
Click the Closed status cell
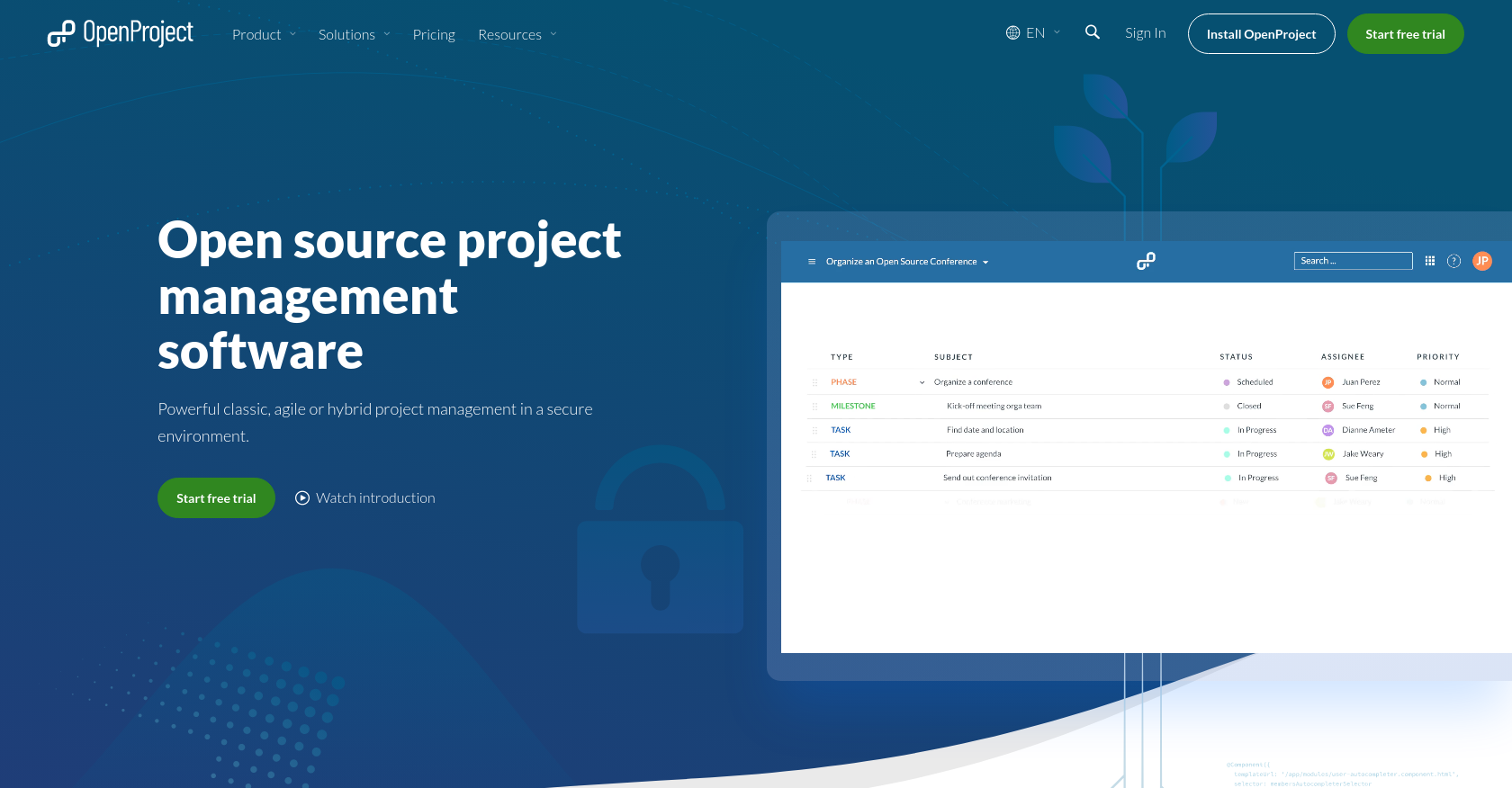click(1243, 407)
